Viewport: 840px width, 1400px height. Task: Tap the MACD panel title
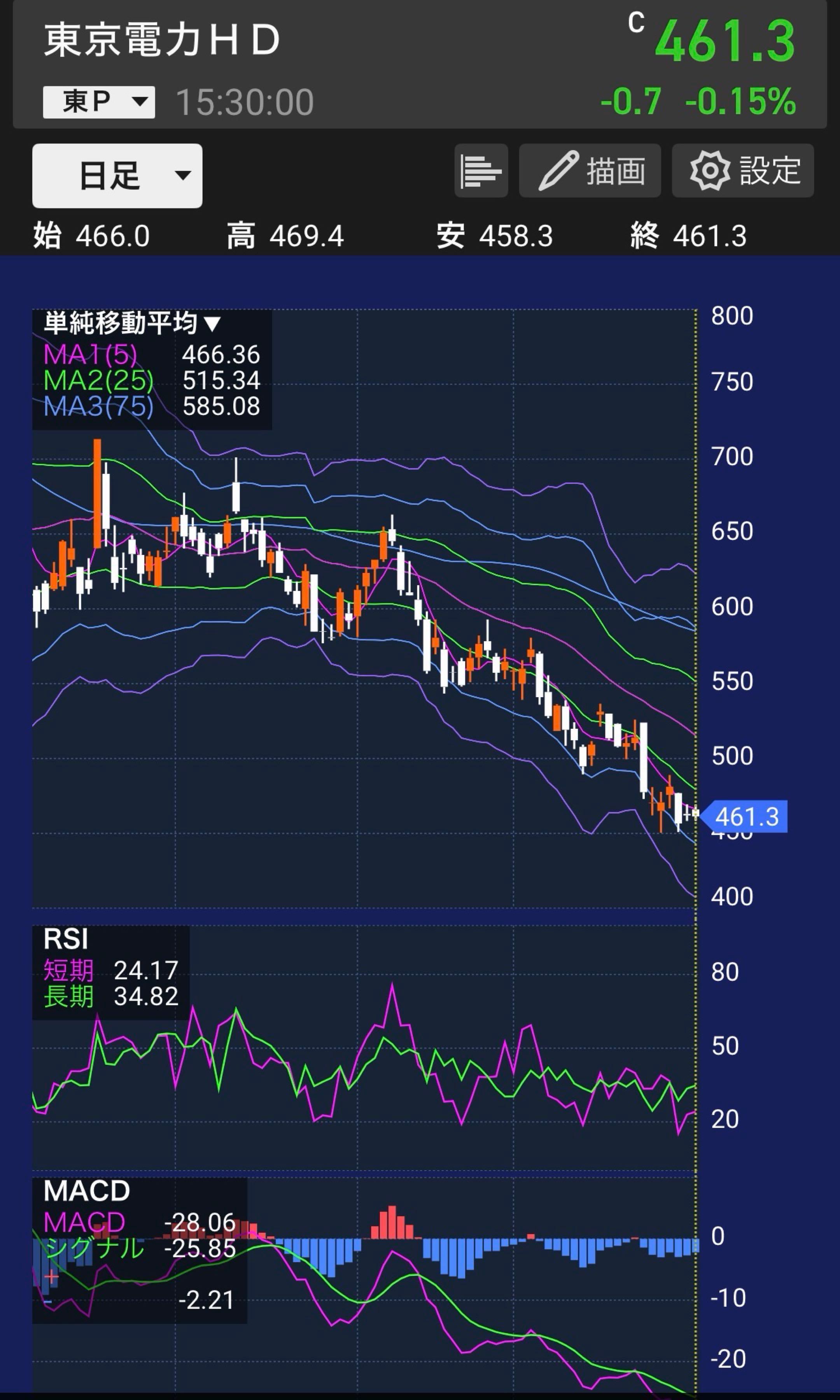[x=87, y=1191]
